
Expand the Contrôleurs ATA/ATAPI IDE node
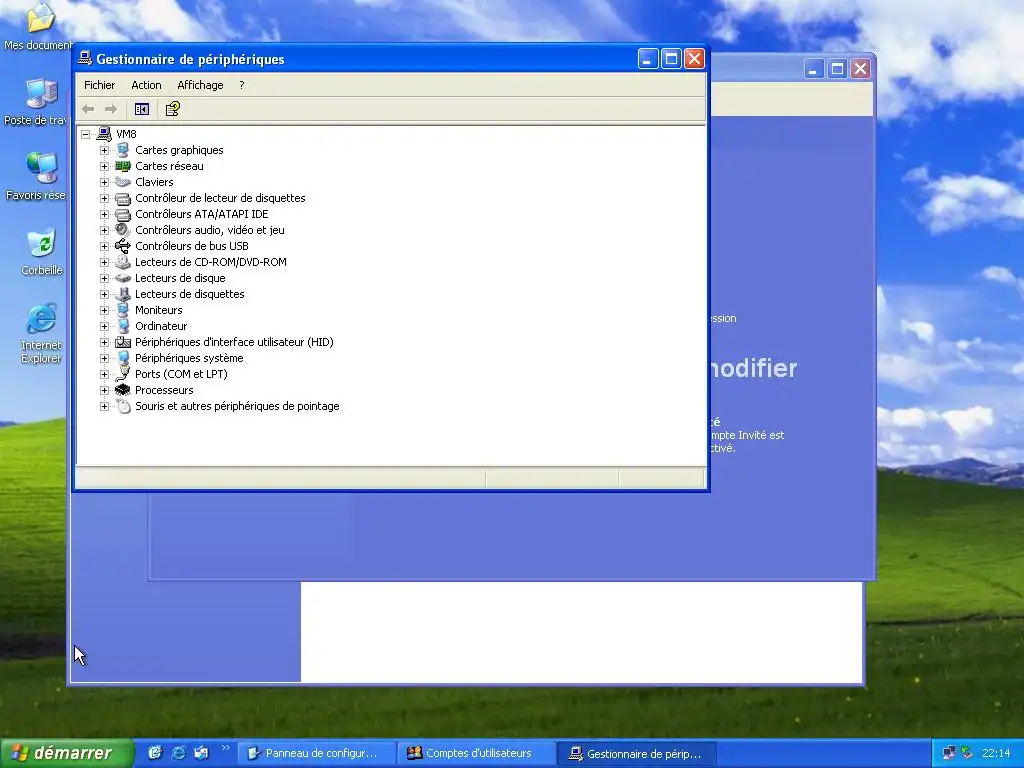(x=104, y=214)
